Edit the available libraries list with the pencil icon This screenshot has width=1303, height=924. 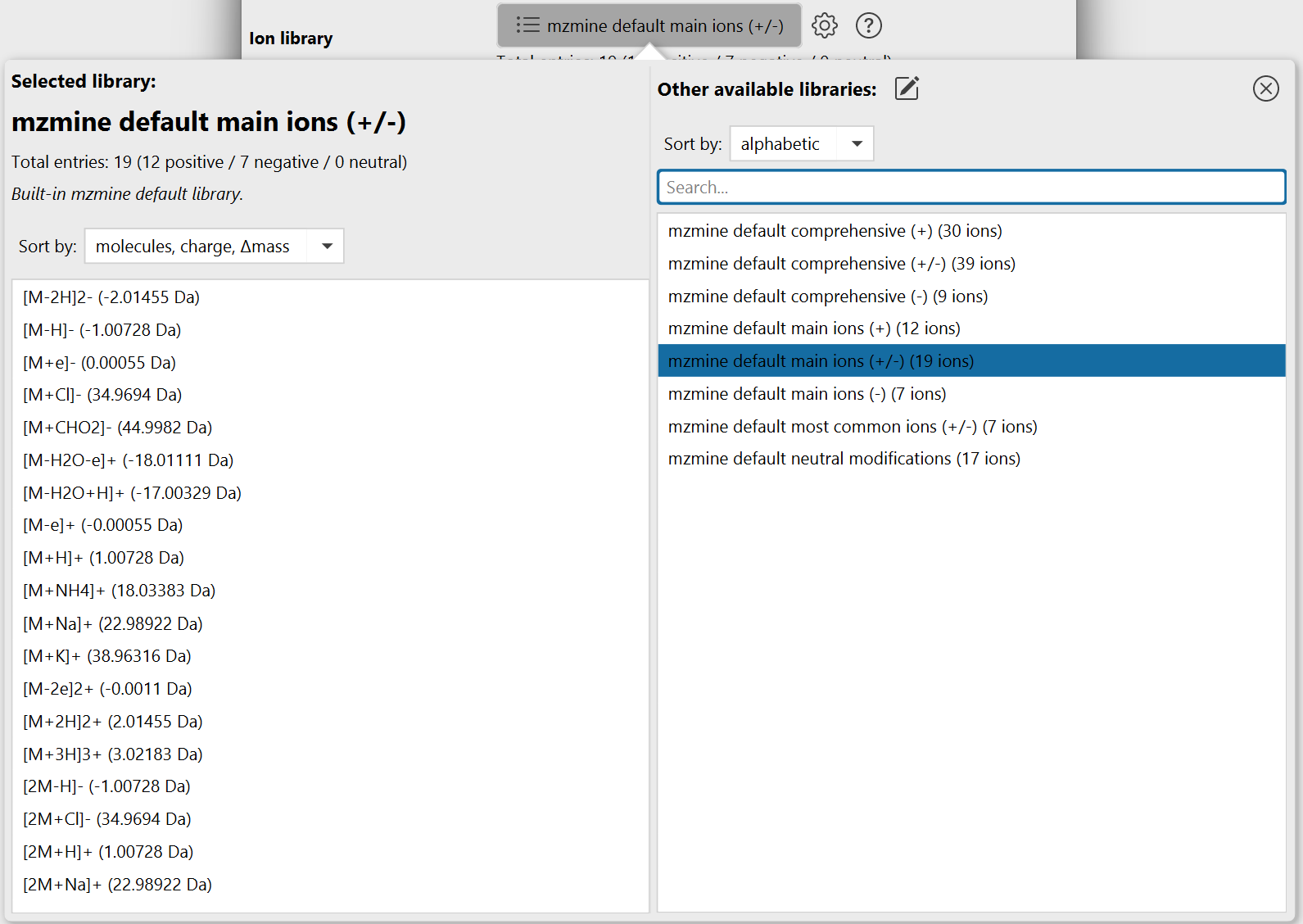[x=907, y=88]
